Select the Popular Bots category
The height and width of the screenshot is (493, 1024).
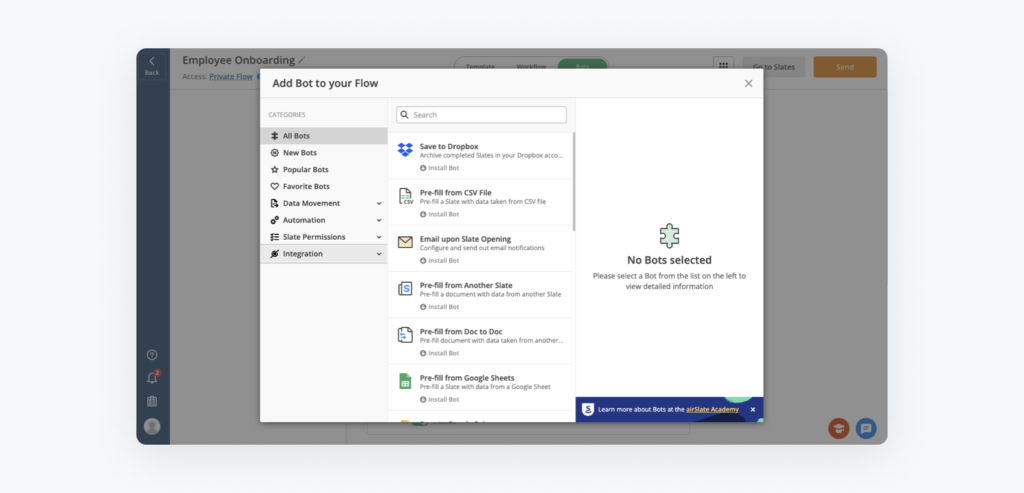click(x=305, y=170)
